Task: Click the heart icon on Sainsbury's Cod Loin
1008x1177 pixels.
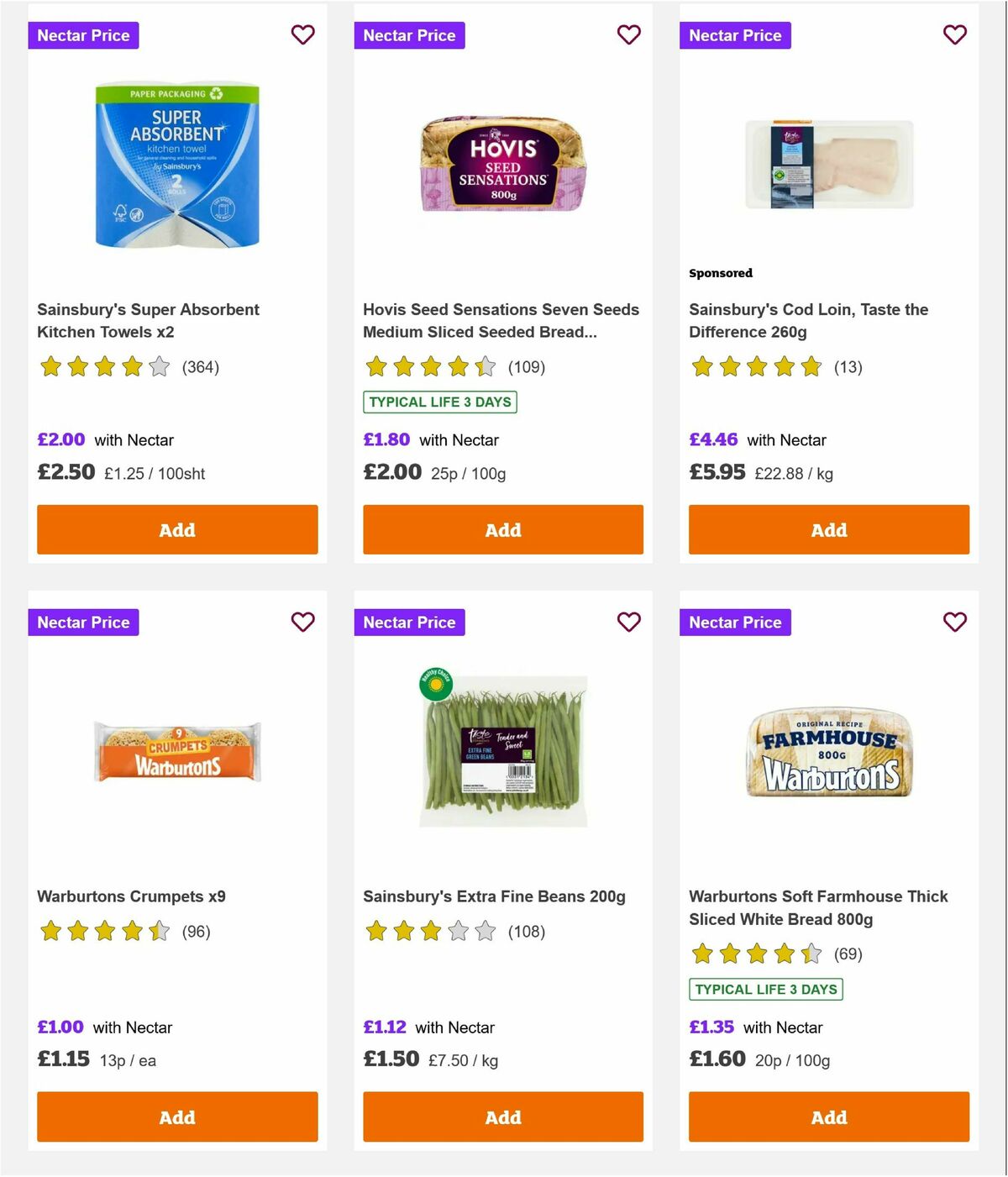Action: pyautogui.click(x=954, y=35)
